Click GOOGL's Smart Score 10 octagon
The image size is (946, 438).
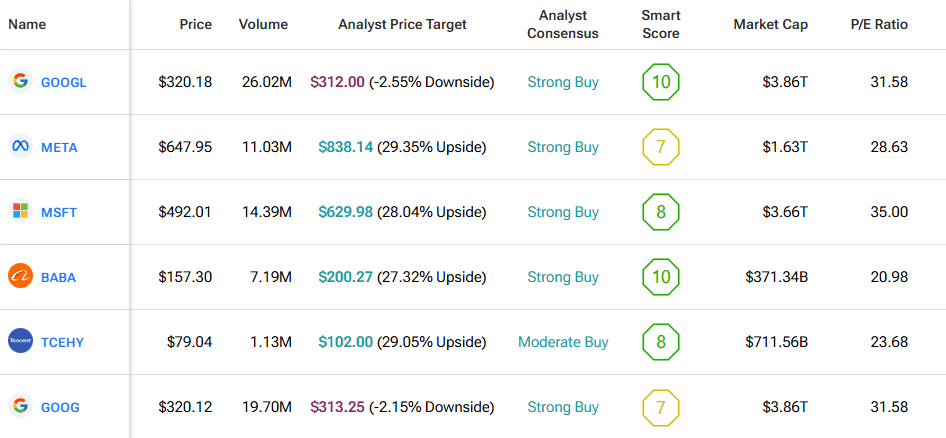(660, 82)
